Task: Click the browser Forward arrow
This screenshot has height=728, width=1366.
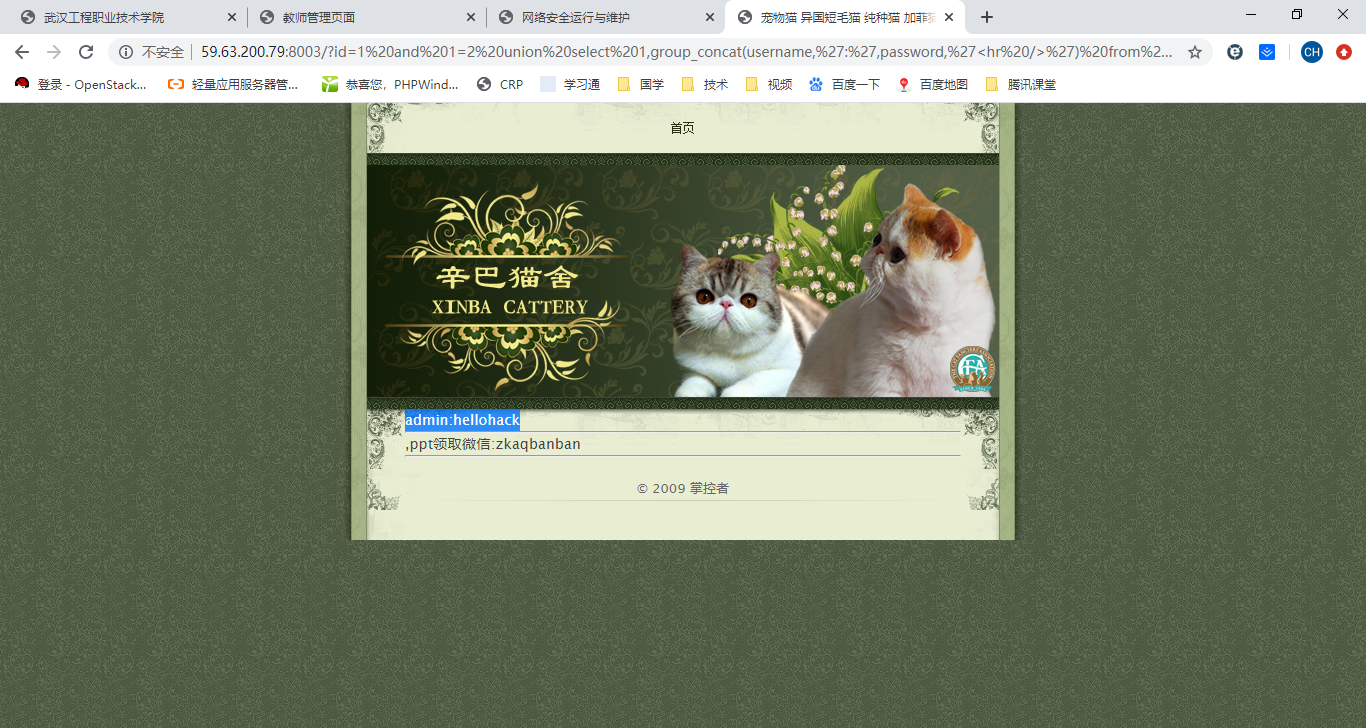Action: [x=54, y=52]
